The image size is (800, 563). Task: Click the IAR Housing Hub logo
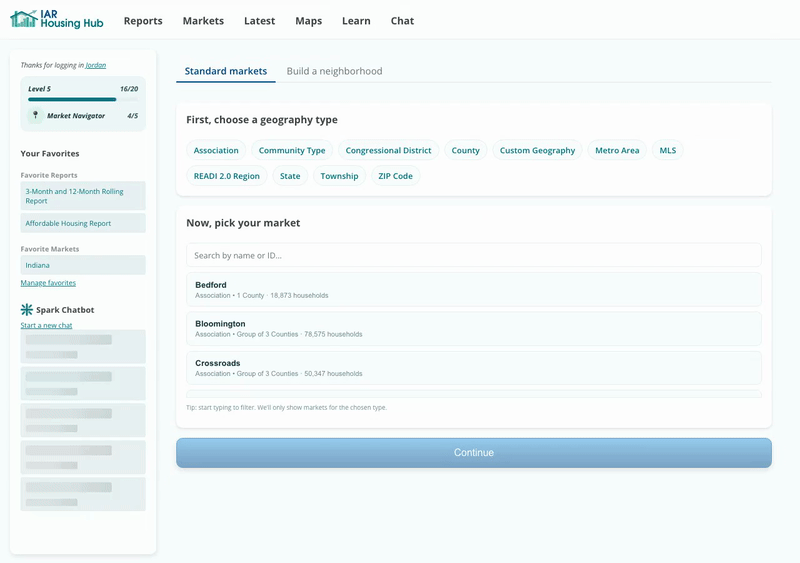pyautogui.click(x=57, y=19)
